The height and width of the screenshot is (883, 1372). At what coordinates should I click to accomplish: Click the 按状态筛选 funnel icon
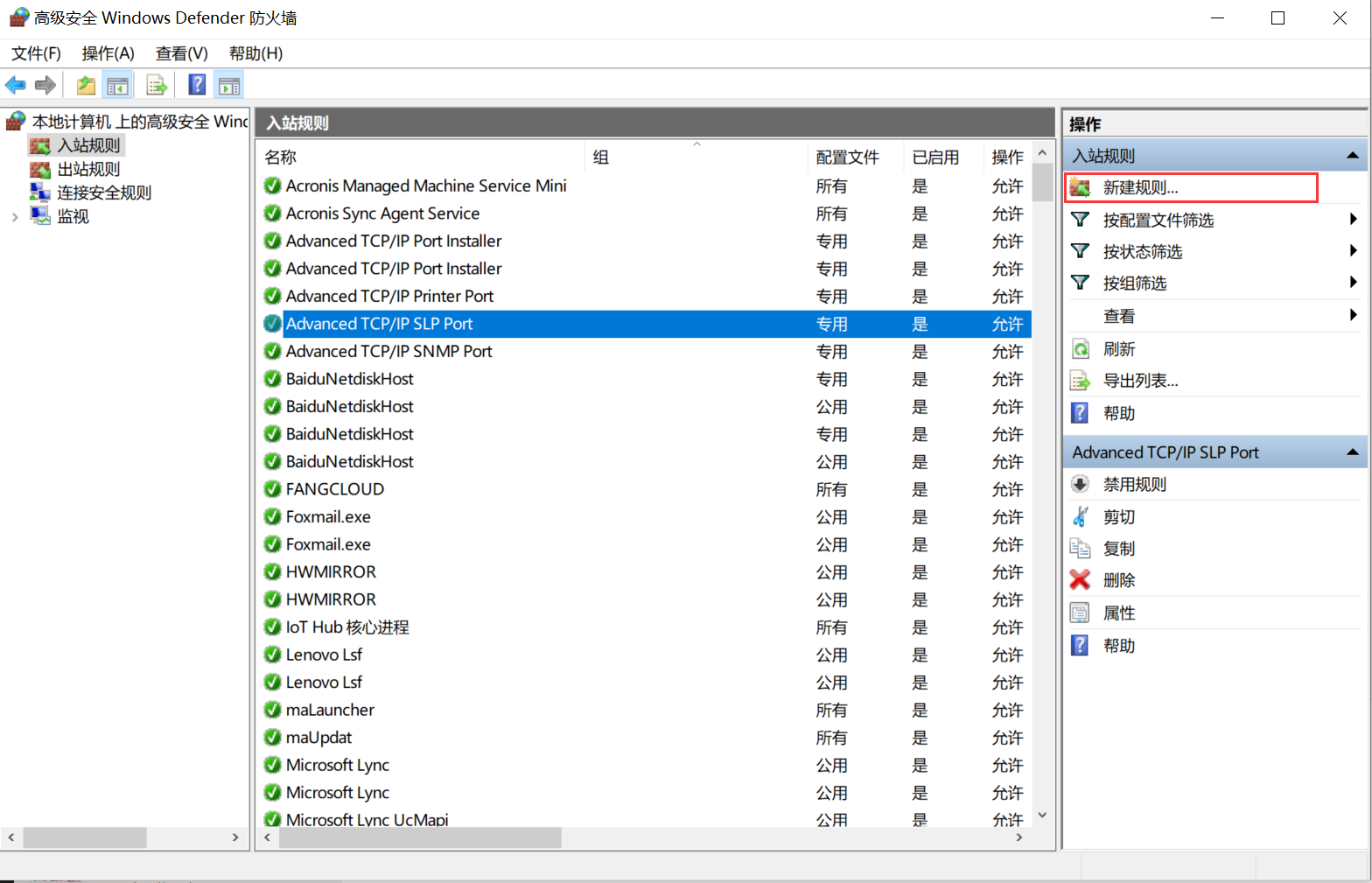click(x=1081, y=251)
